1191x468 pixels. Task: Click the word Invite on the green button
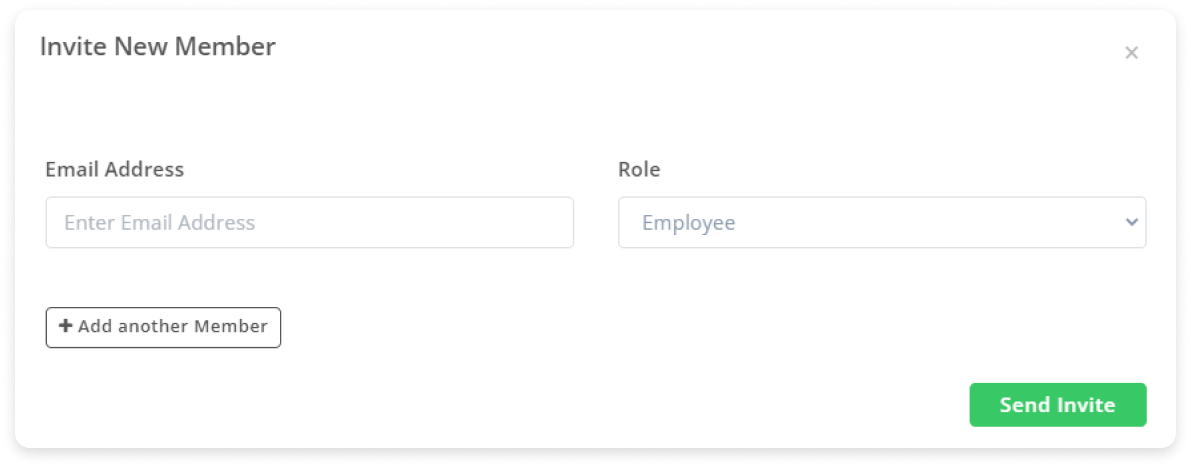[x=1088, y=405]
